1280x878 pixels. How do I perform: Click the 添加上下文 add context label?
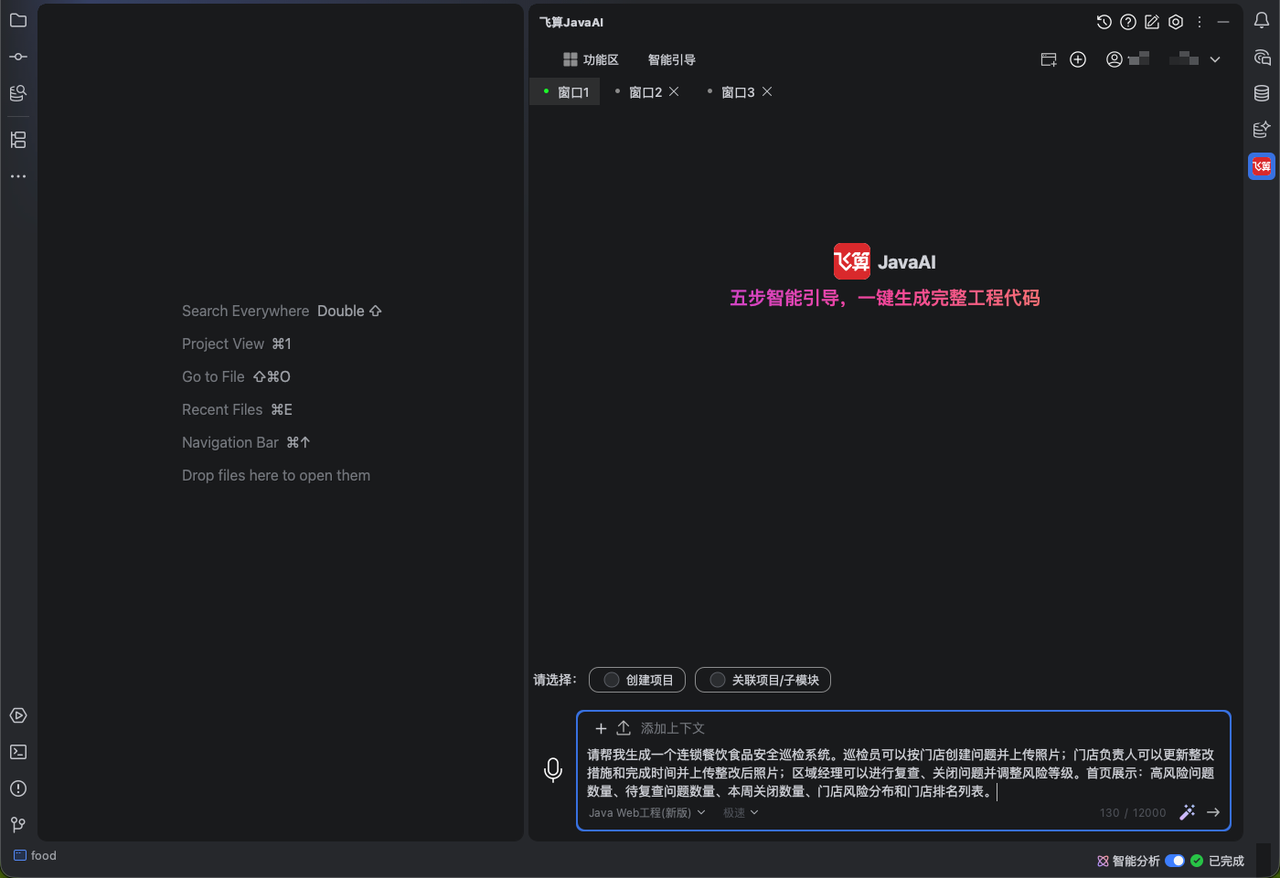pyautogui.click(x=673, y=728)
